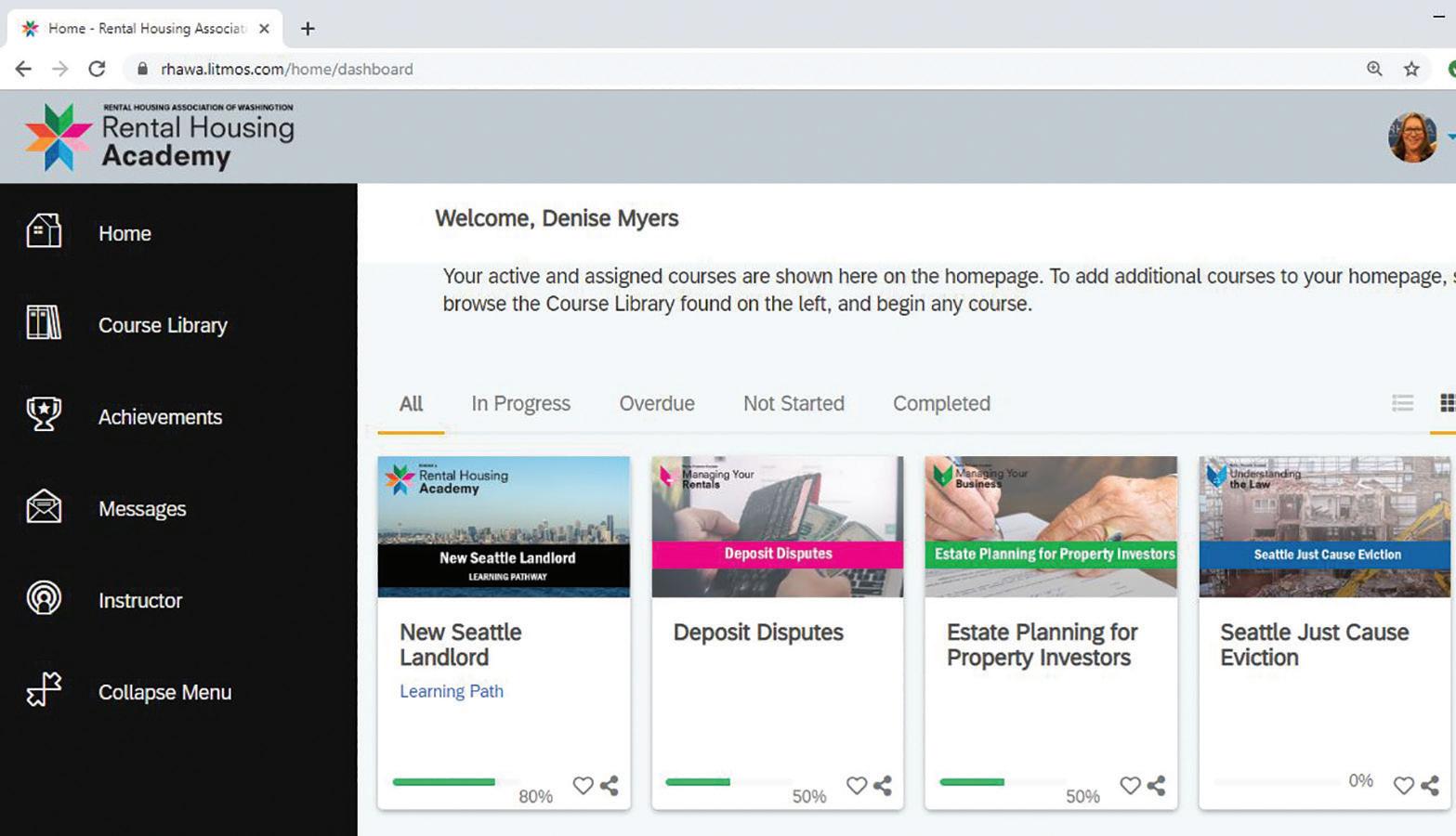The height and width of the screenshot is (836, 1456).
Task: Favorite the Deposit Disputes course
Action: pyautogui.click(x=857, y=786)
